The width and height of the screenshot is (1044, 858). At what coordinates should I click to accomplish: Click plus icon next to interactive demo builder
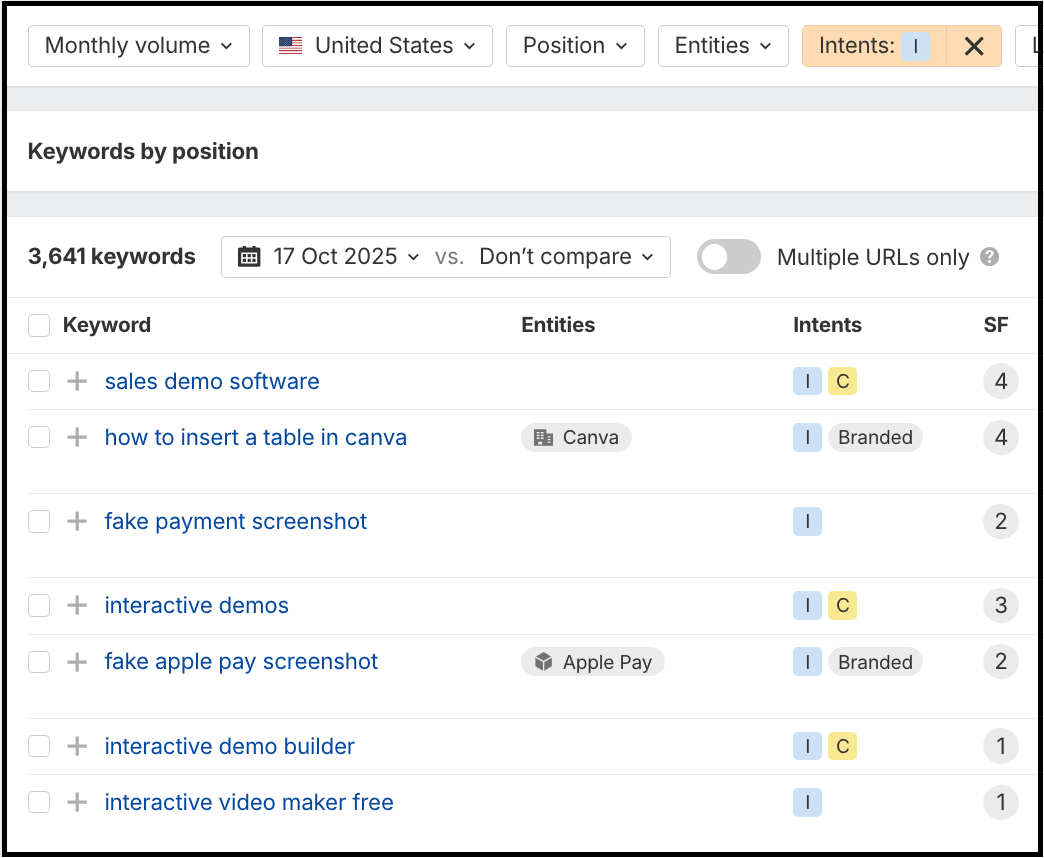(77, 746)
